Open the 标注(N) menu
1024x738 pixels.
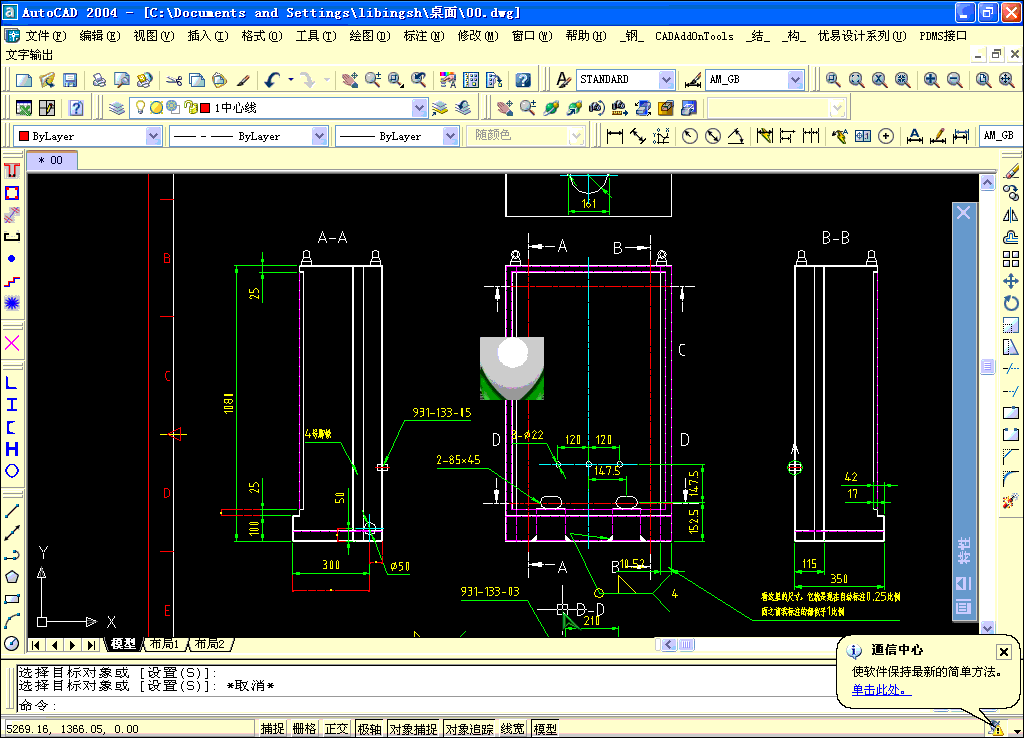point(424,36)
